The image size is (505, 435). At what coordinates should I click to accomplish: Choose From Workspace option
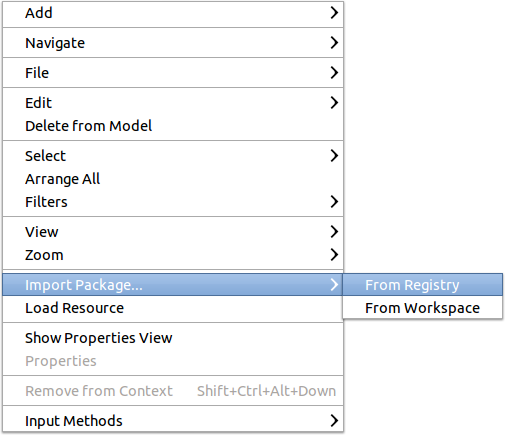tap(422, 308)
